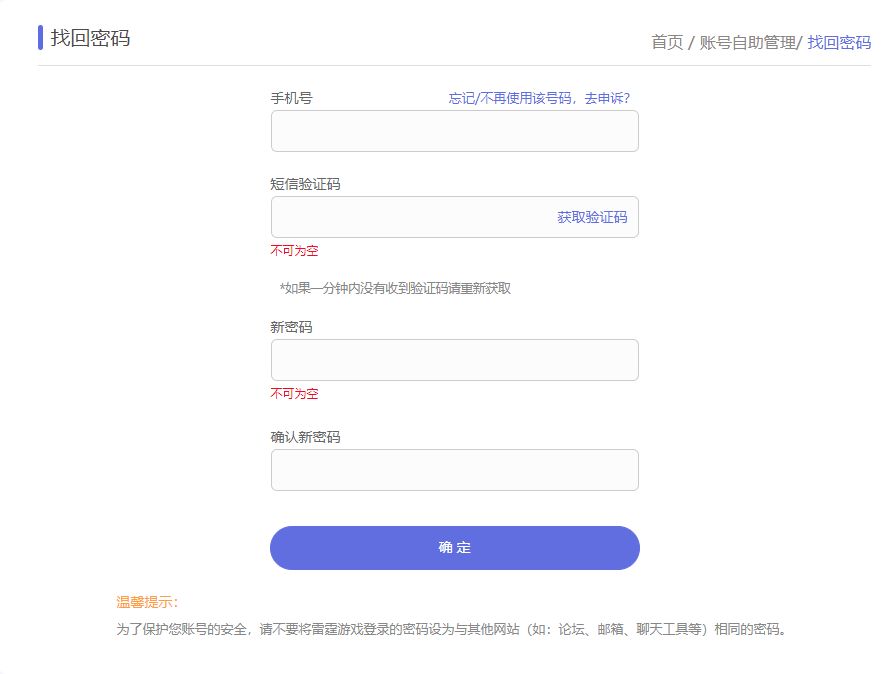Click the account safety notice at page bottom

(x=454, y=629)
